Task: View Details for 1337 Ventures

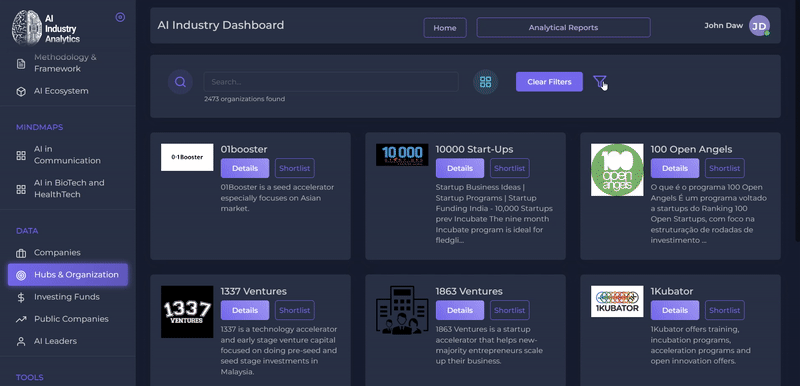Action: [x=245, y=310]
